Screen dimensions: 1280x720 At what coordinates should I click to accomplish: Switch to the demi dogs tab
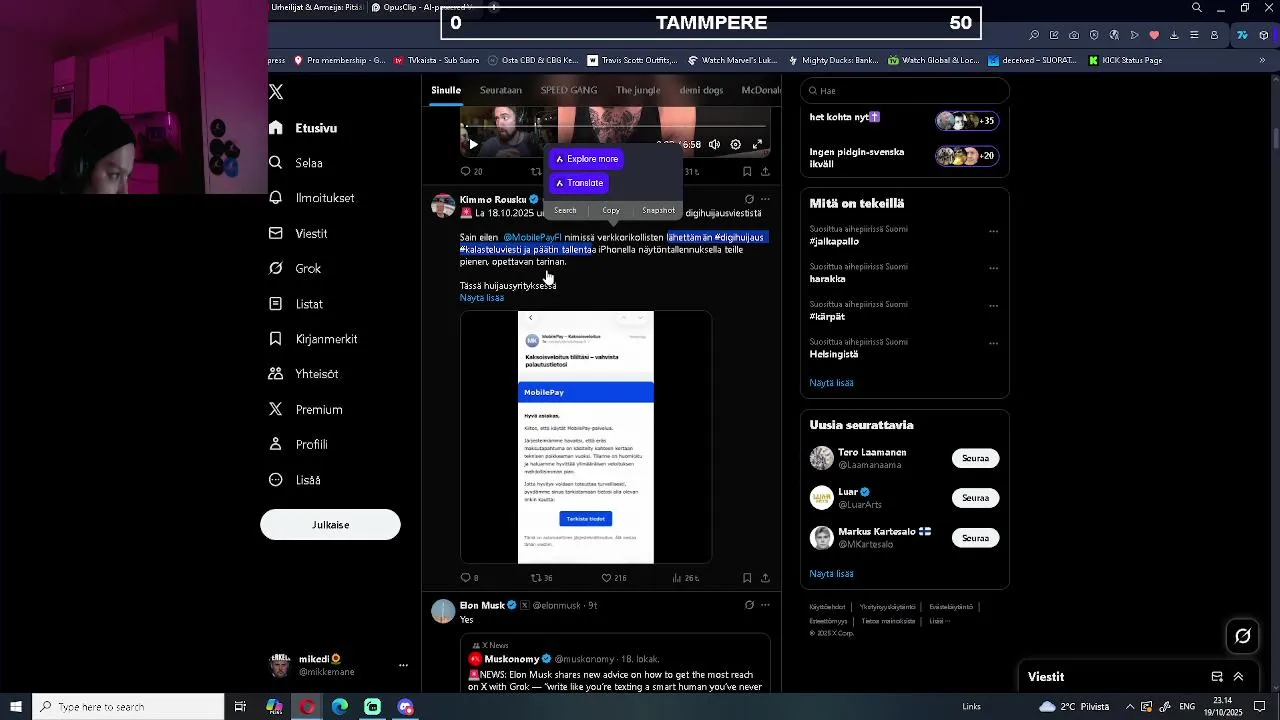[701, 90]
